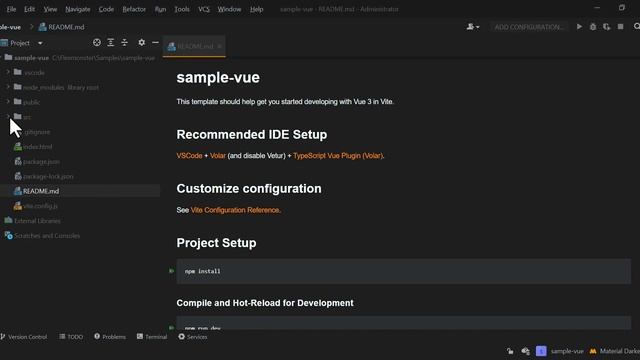
Task: Expand the node_modules folder arrow
Action: pos(7,87)
